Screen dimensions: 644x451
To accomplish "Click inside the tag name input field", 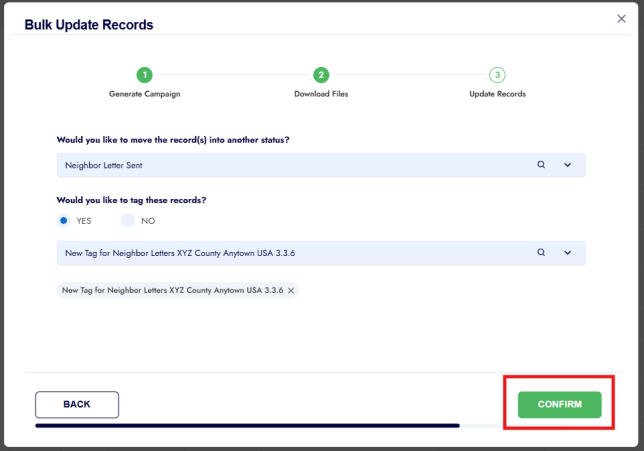I will click(x=290, y=253).
